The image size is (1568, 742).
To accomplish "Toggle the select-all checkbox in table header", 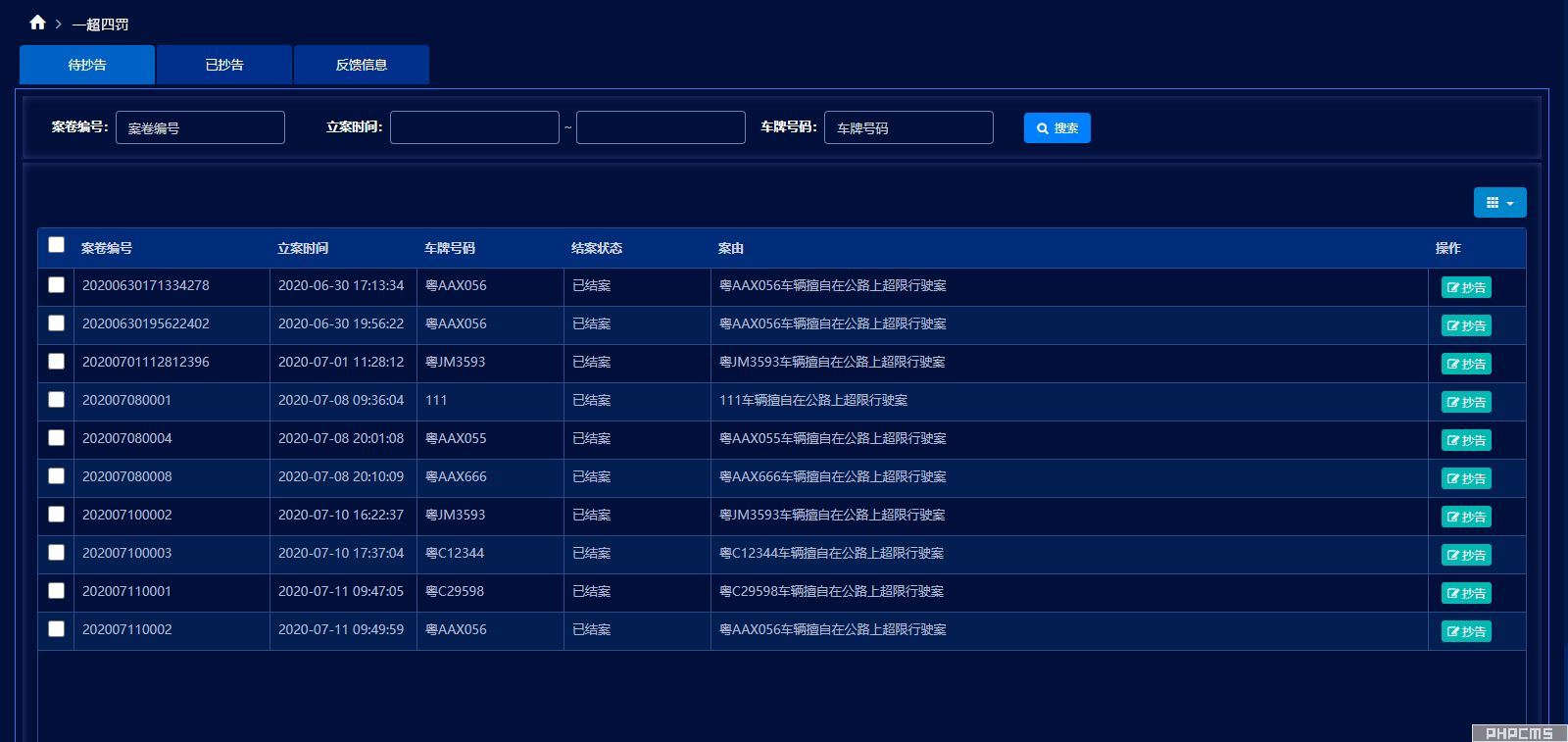I will pyautogui.click(x=57, y=245).
